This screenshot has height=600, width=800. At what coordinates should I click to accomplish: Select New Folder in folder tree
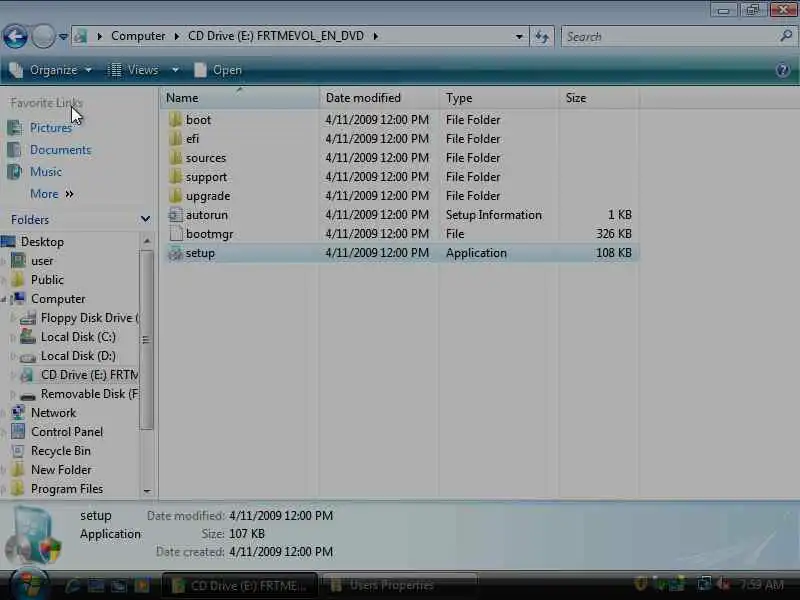pyautogui.click(x=61, y=469)
